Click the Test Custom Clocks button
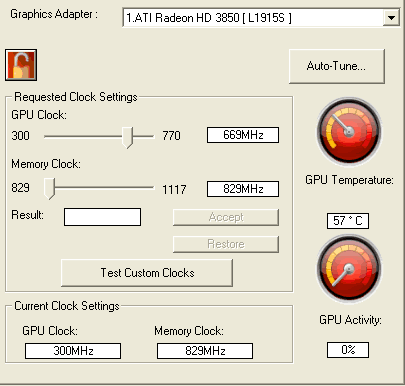405x386 pixels. pos(147,273)
